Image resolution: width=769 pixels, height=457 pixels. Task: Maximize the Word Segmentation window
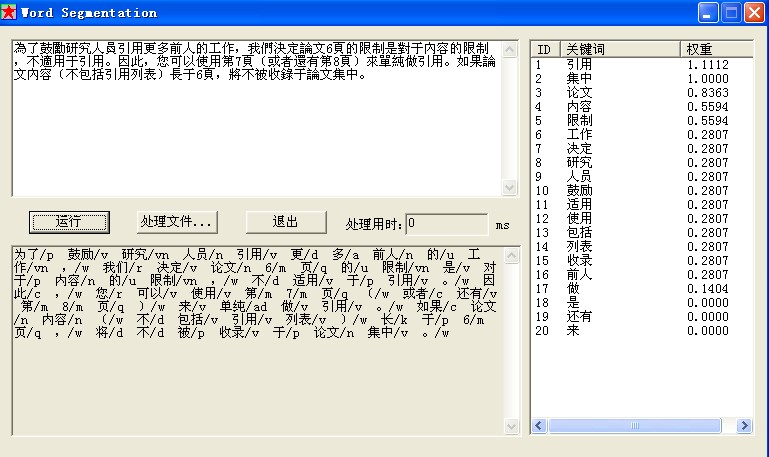pos(731,13)
